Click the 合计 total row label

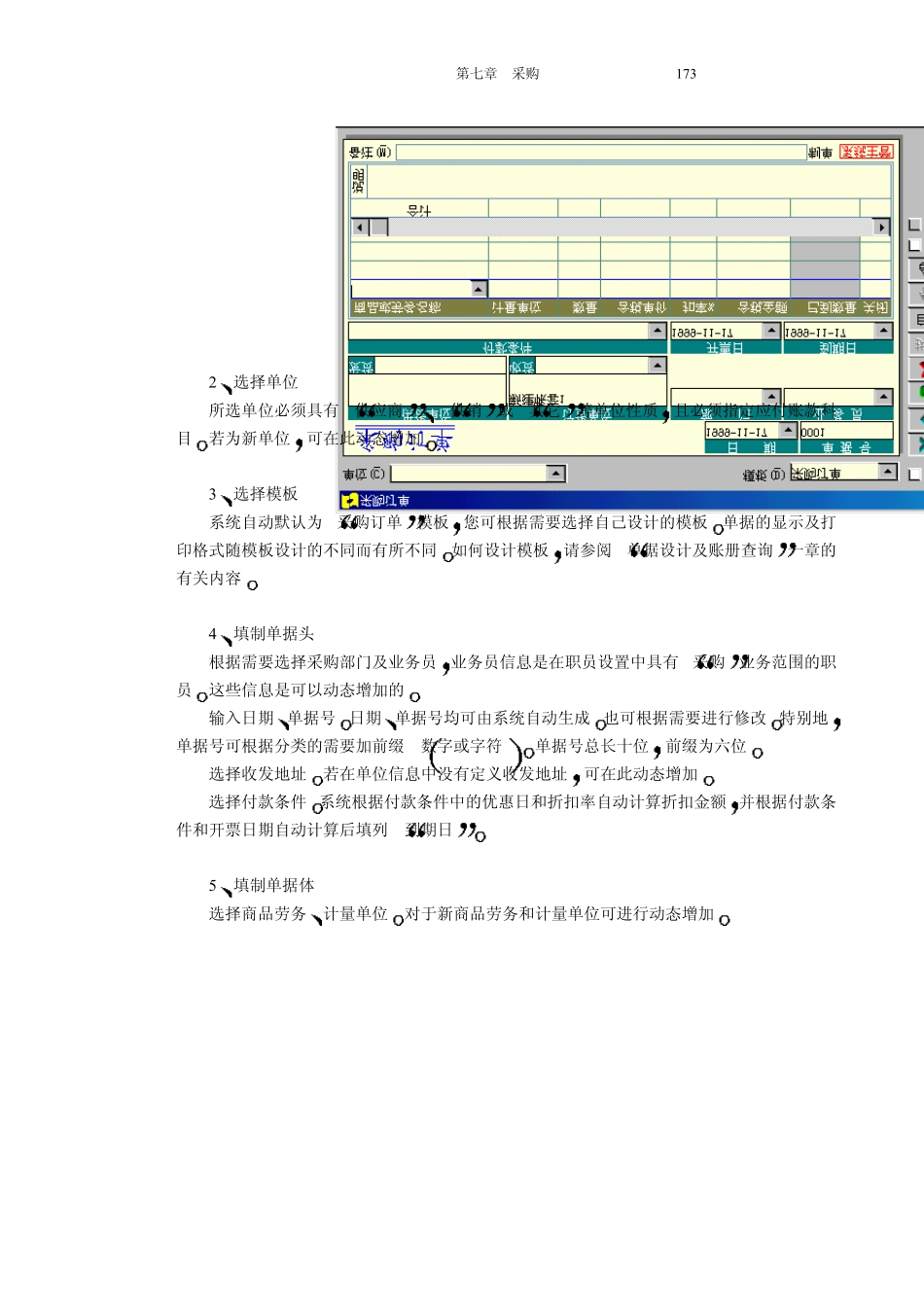coord(419,209)
